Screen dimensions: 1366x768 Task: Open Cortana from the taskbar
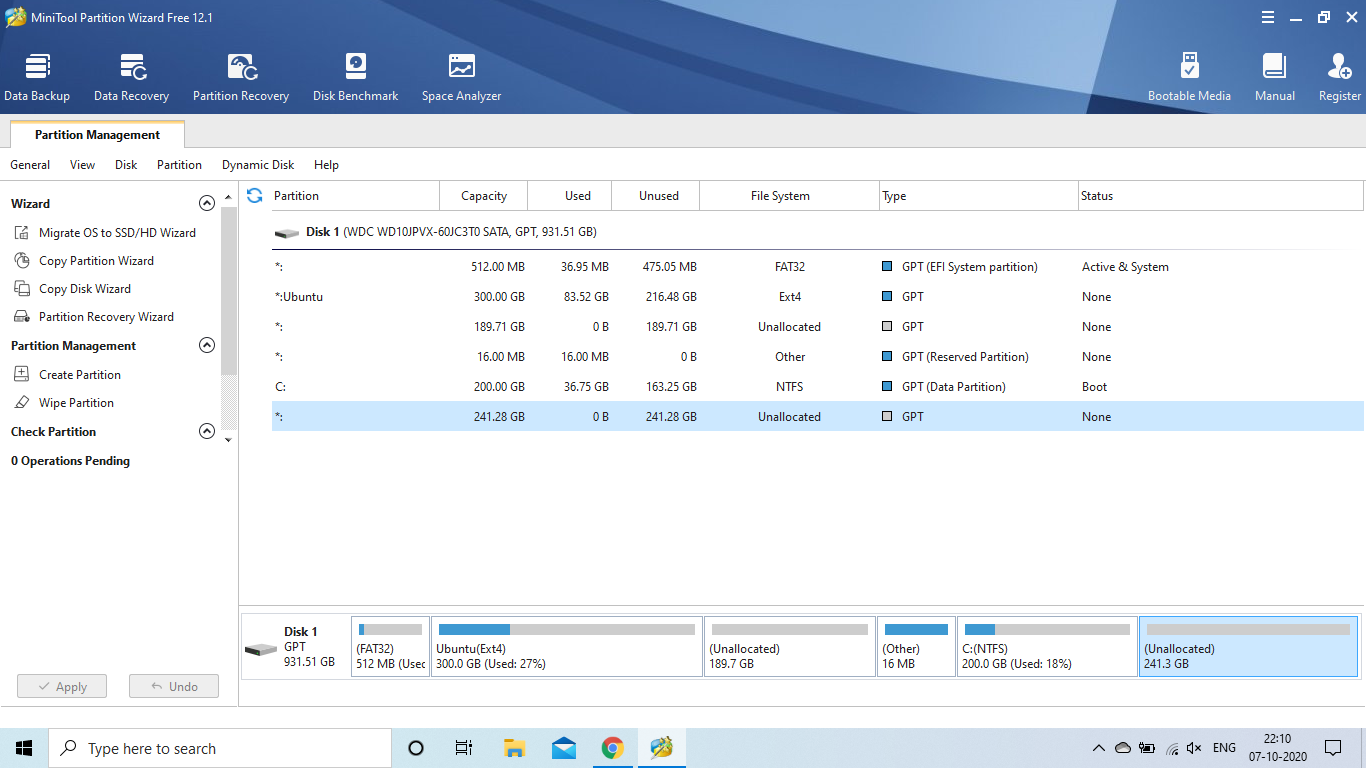pos(416,748)
